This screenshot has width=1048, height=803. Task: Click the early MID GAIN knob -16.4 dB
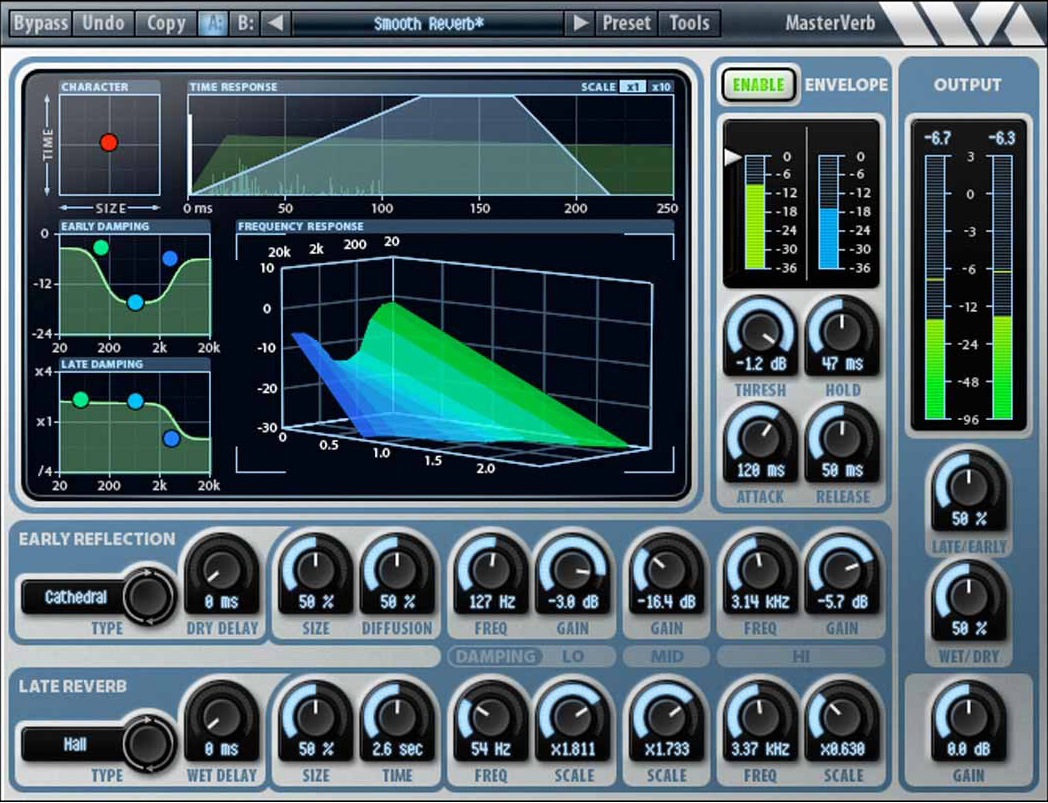click(666, 570)
